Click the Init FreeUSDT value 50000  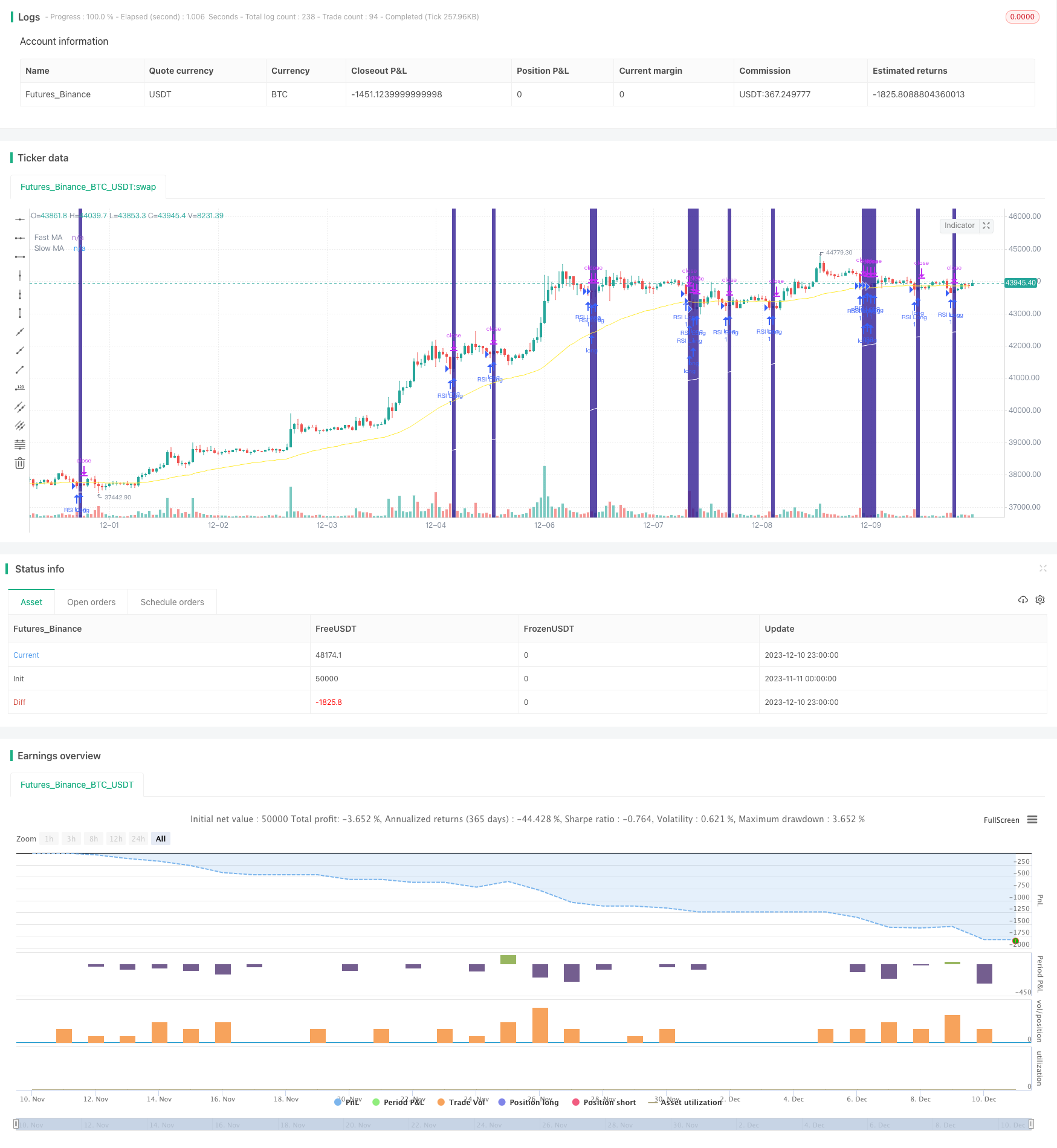327,678
